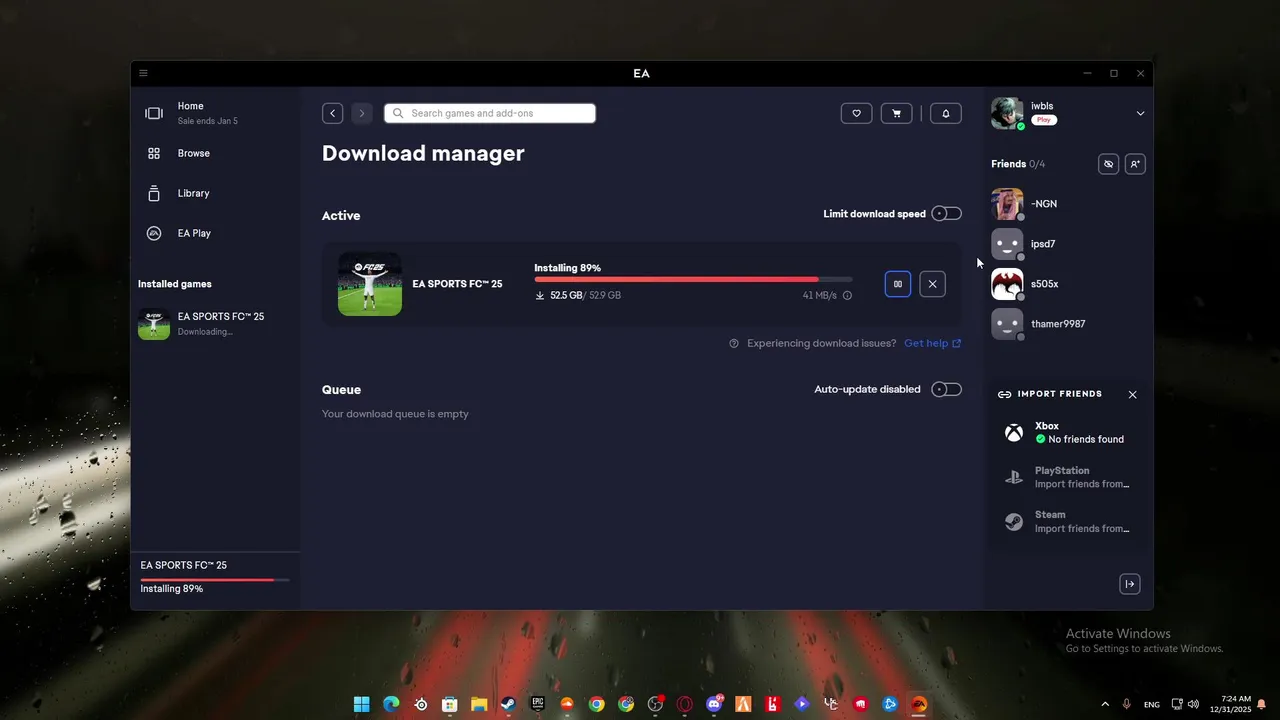
Task: Click the EA app icon in taskbar
Action: pyautogui.click(x=919, y=704)
